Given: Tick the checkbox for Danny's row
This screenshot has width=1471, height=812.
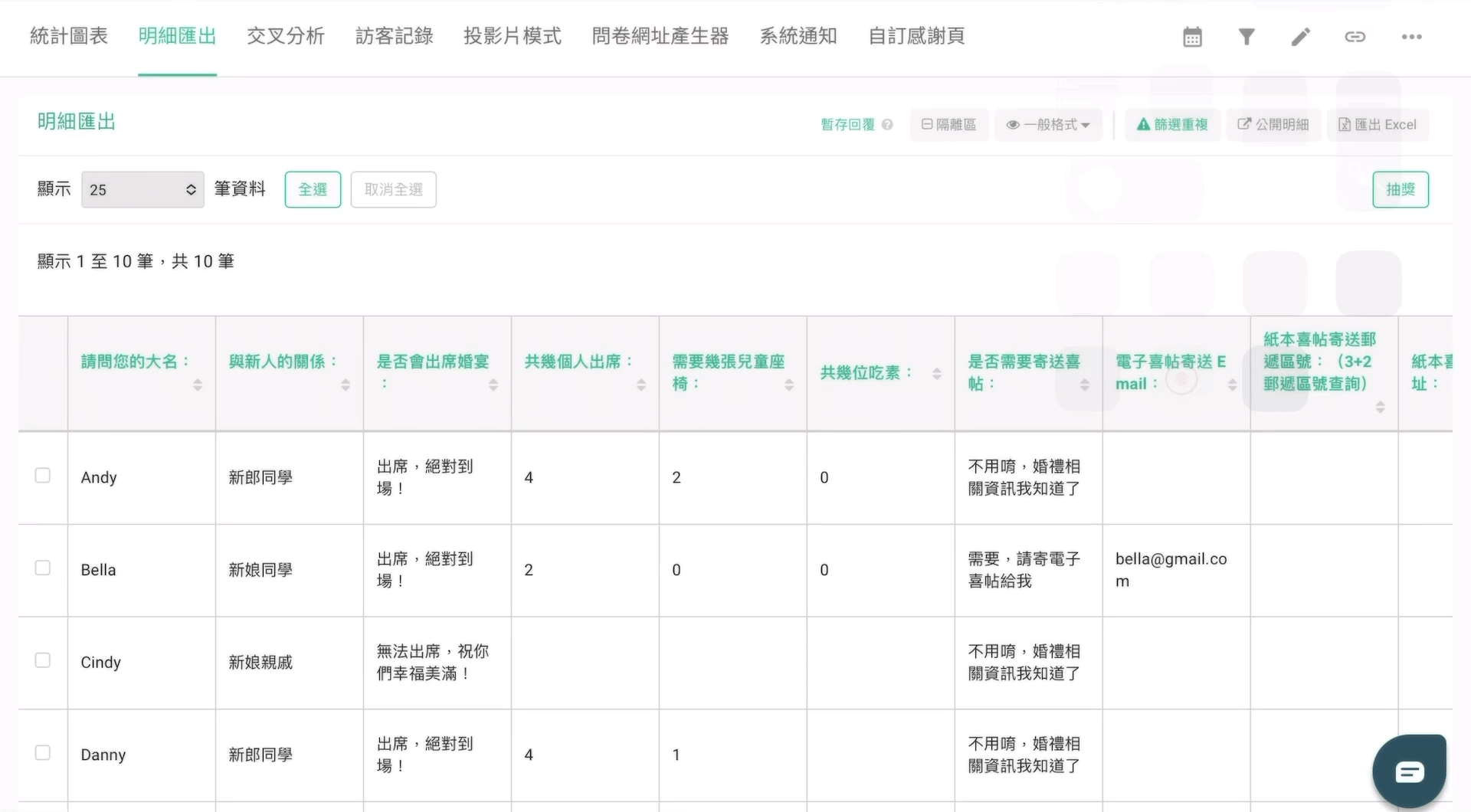Looking at the screenshot, I should click(x=43, y=753).
